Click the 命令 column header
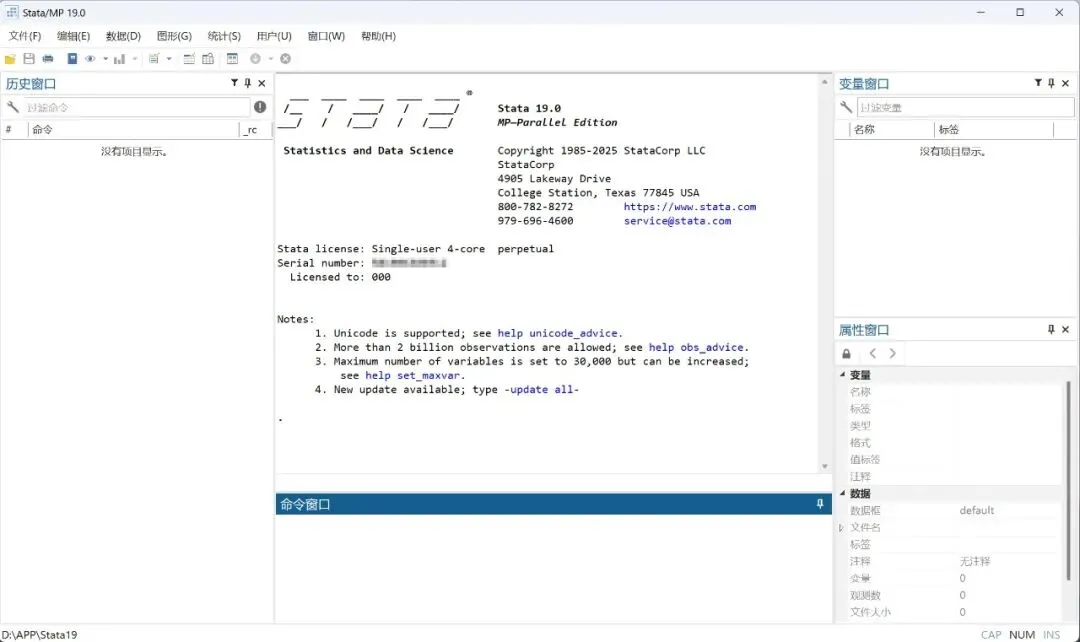 coord(134,130)
